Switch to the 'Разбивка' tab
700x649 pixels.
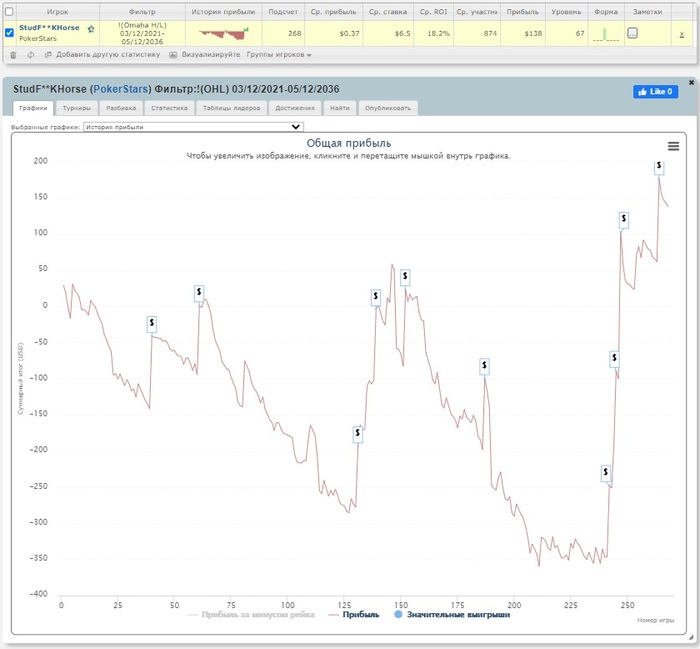[121, 108]
